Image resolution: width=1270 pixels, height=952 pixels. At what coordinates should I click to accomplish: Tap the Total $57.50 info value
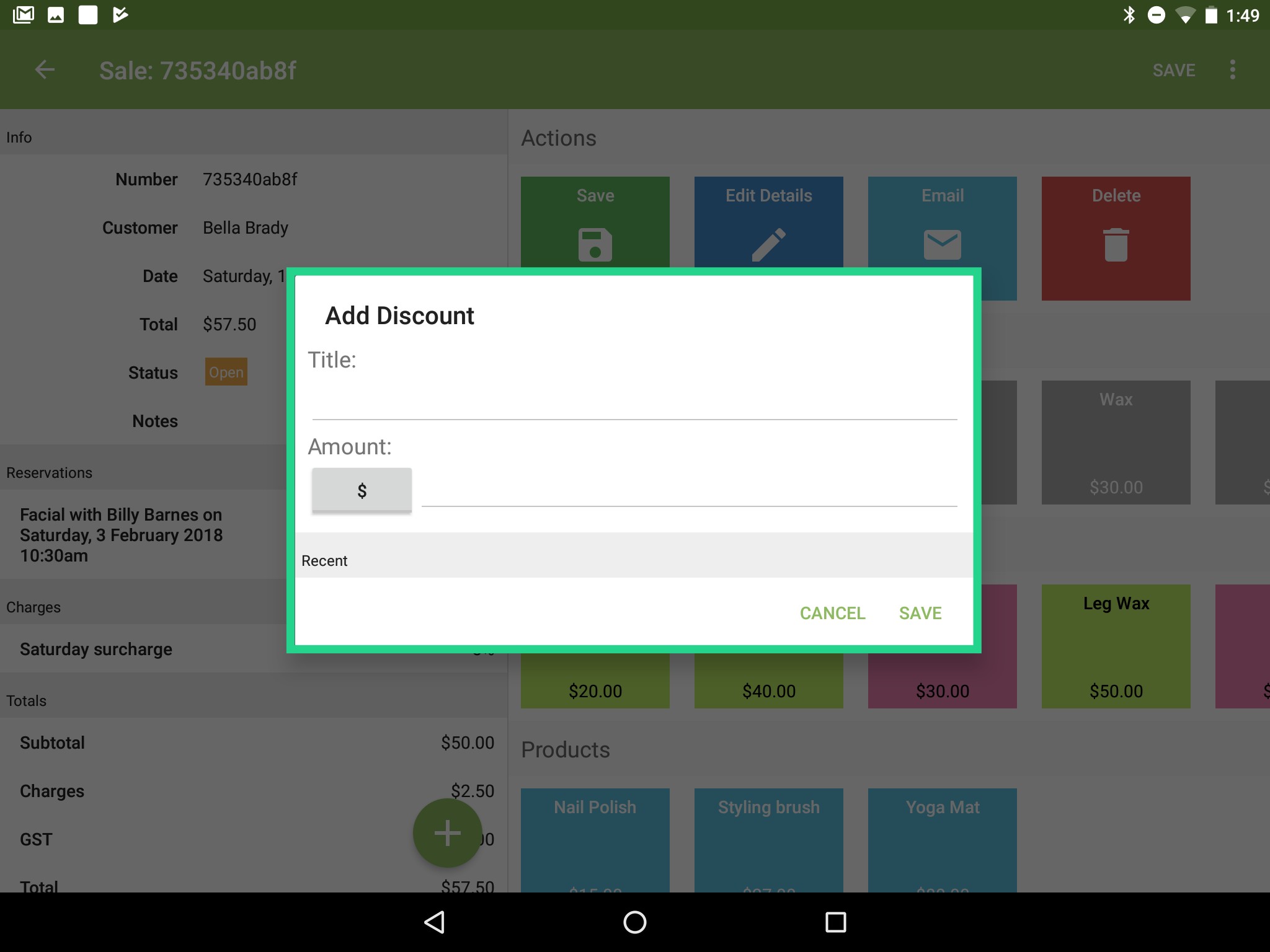pos(229,324)
